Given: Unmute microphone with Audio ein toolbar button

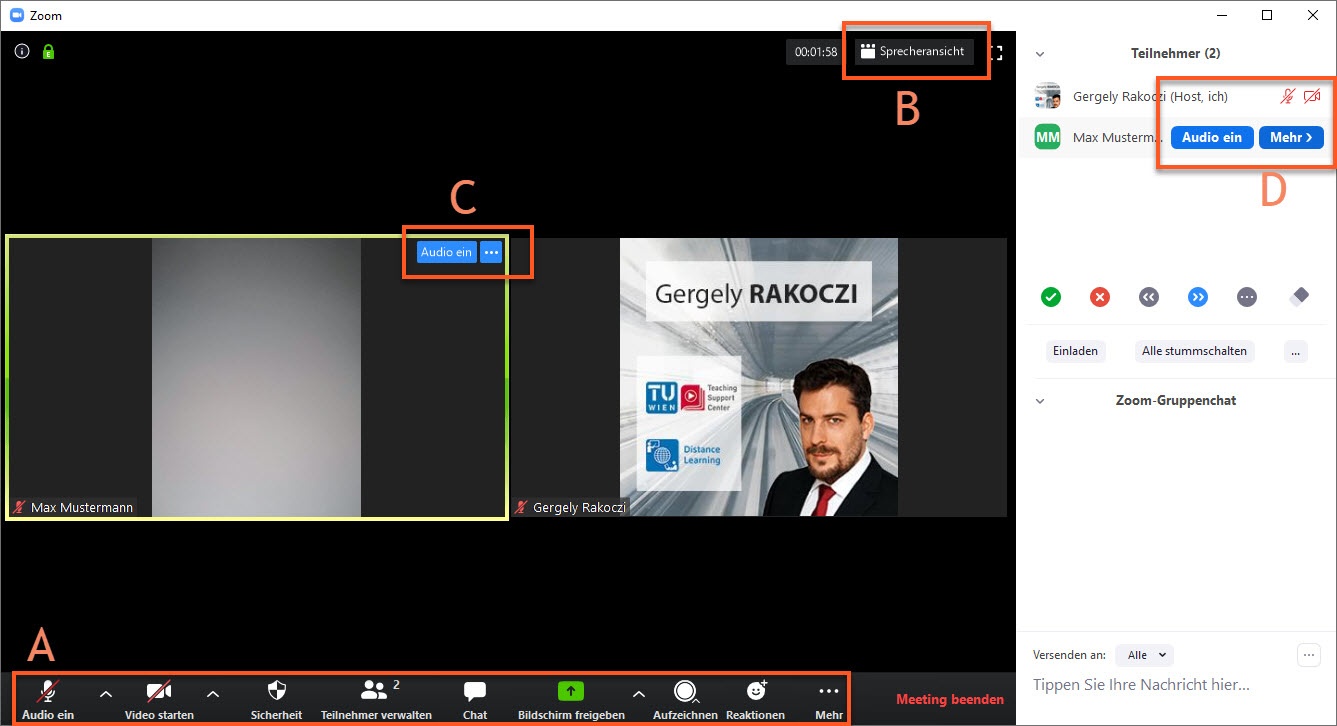Looking at the screenshot, I should tap(48, 700).
